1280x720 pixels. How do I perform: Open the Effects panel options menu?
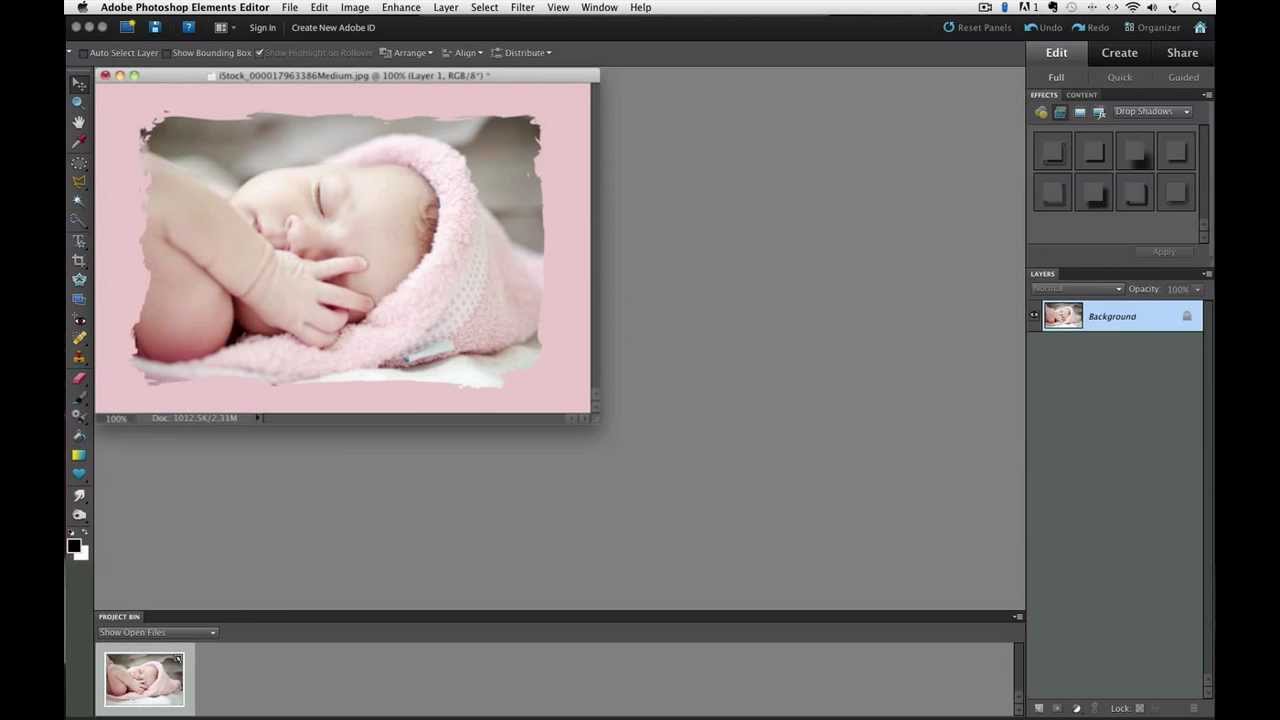(x=1208, y=95)
